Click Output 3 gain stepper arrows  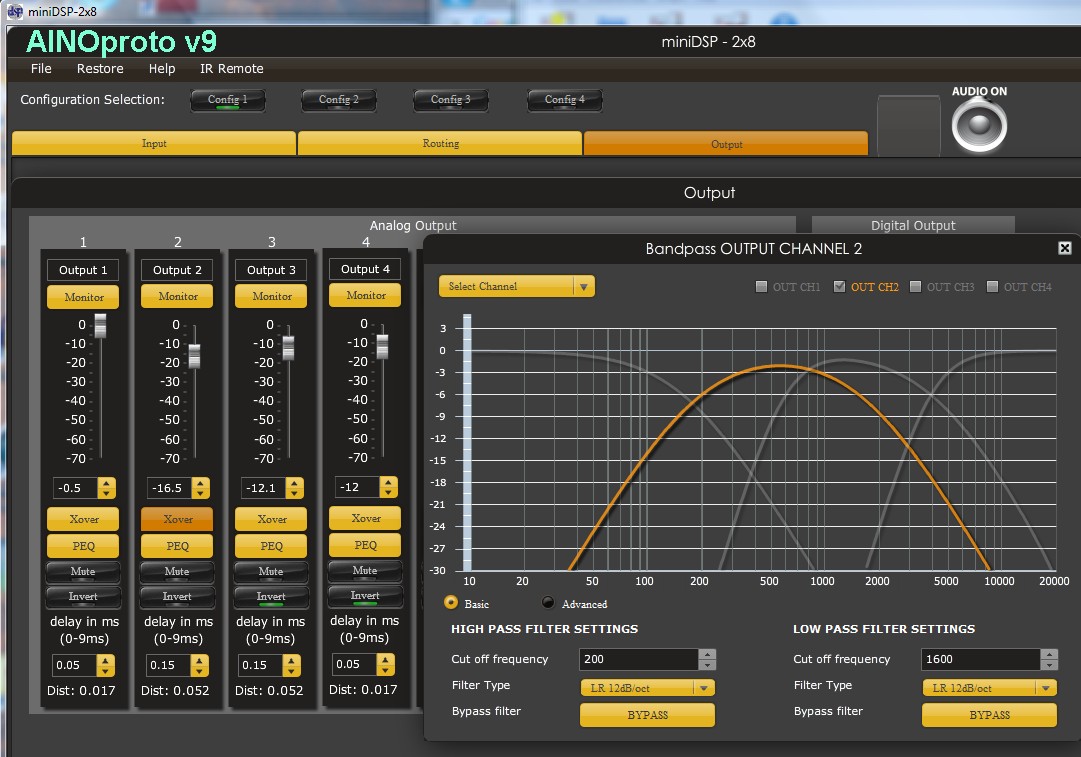tap(294, 487)
